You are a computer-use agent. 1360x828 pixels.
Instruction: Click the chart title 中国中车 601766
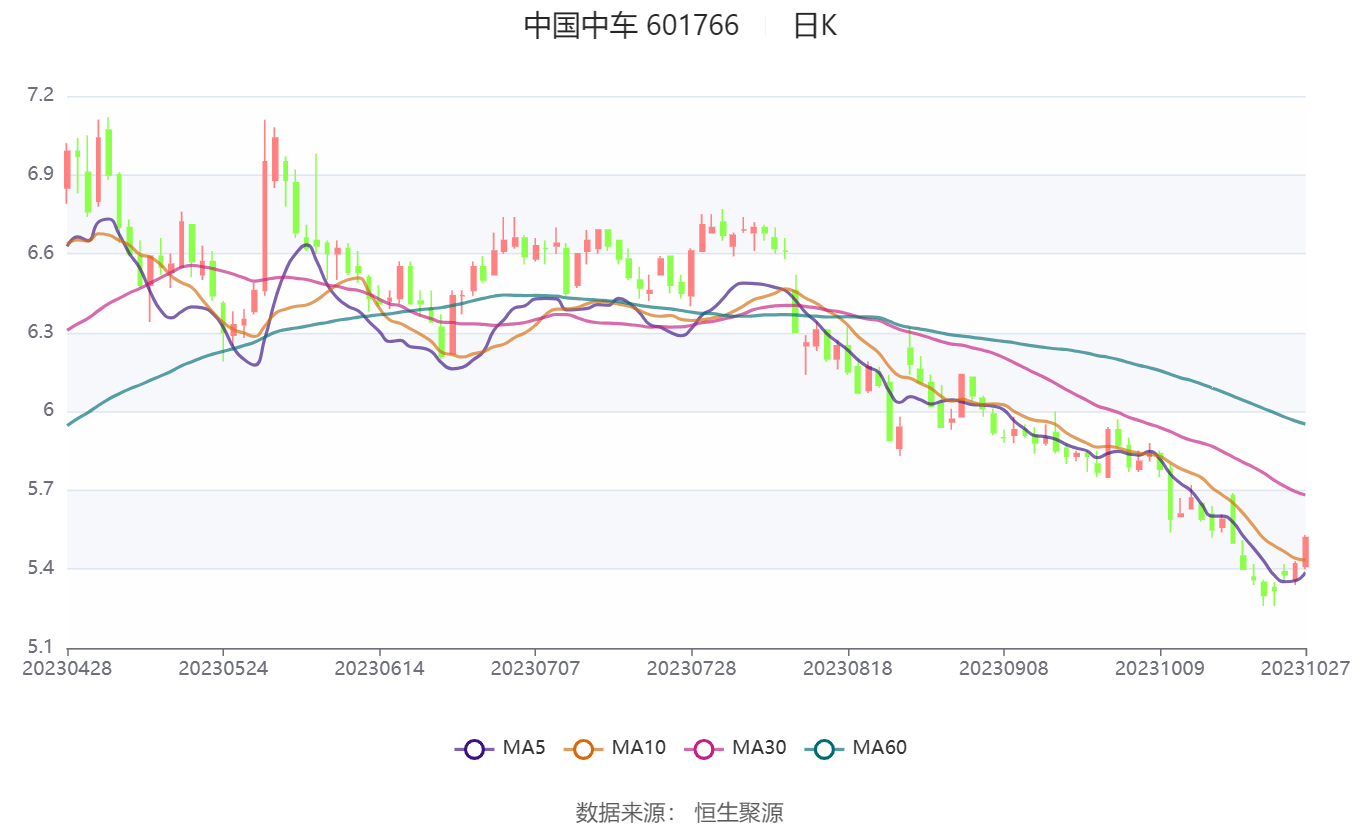[x=631, y=26]
